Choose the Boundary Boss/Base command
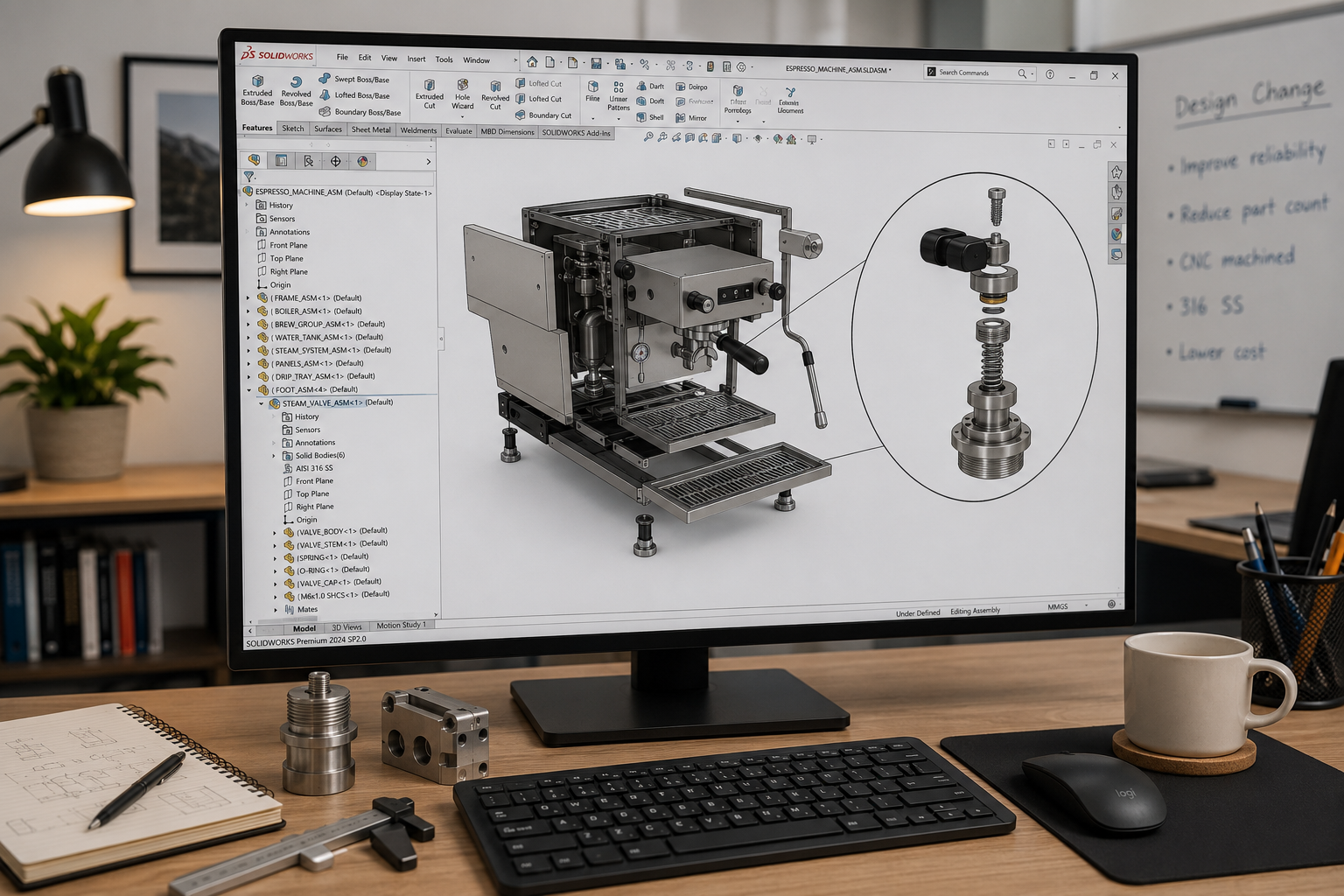This screenshot has width=1344, height=896. coord(360,112)
